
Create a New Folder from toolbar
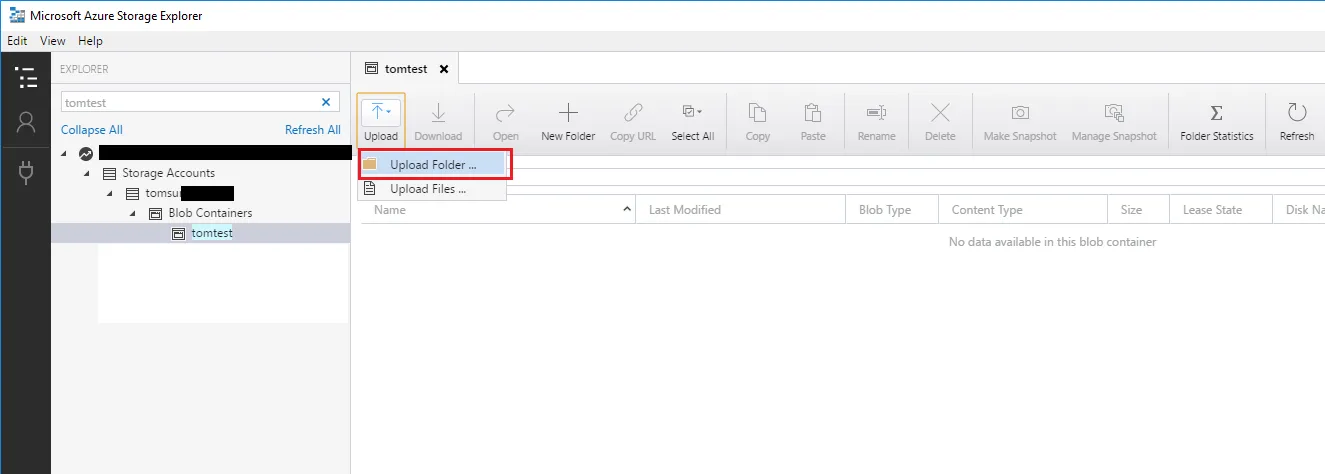coord(568,121)
